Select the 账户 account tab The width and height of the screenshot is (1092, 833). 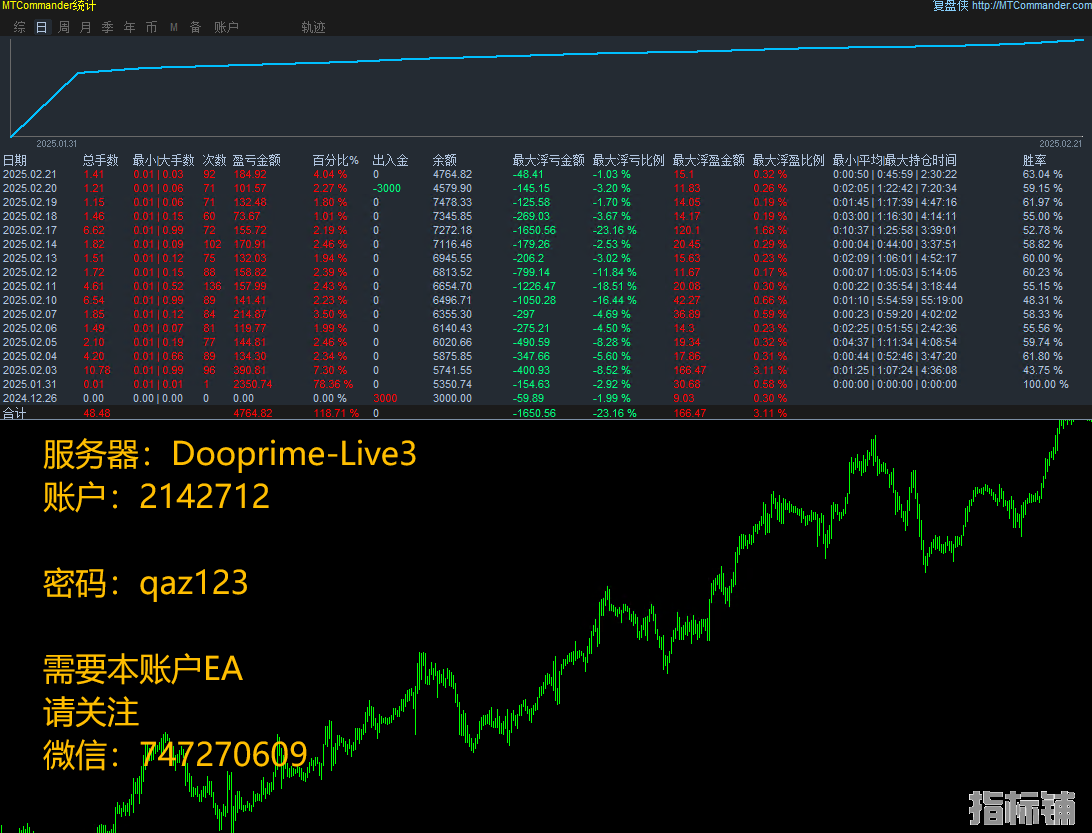pos(226,27)
